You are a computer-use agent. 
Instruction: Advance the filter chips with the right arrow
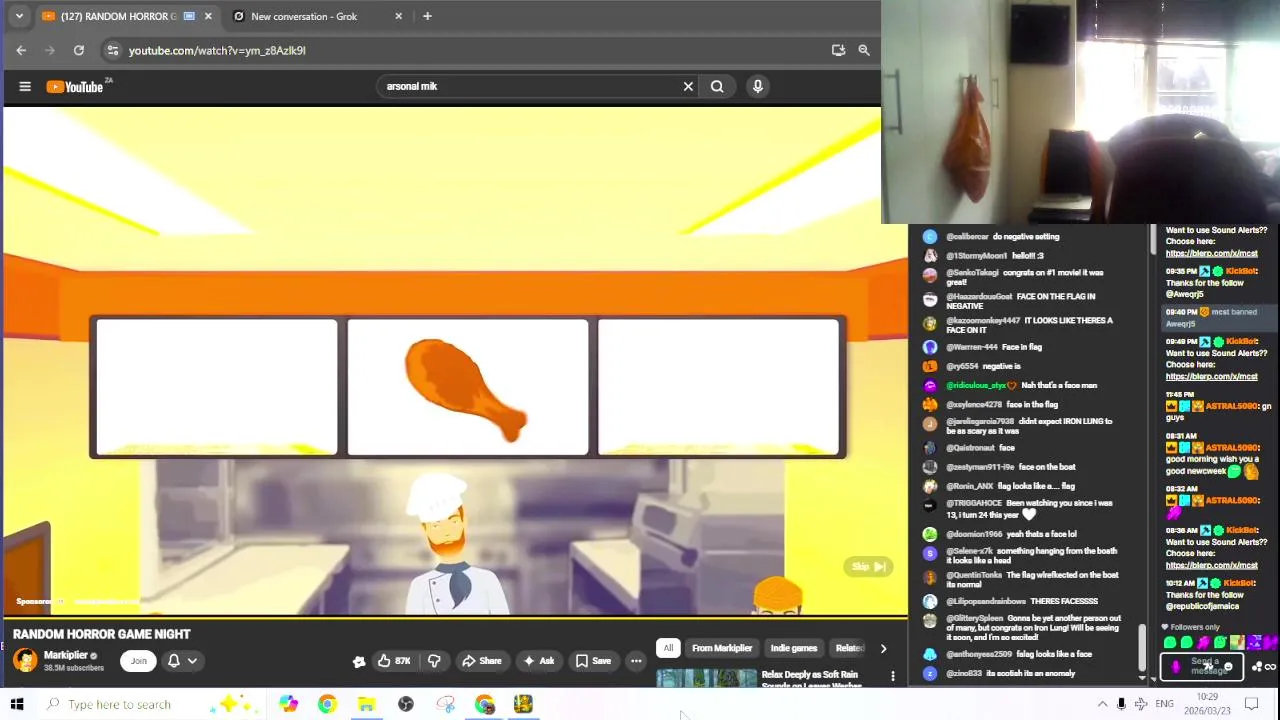click(883, 648)
